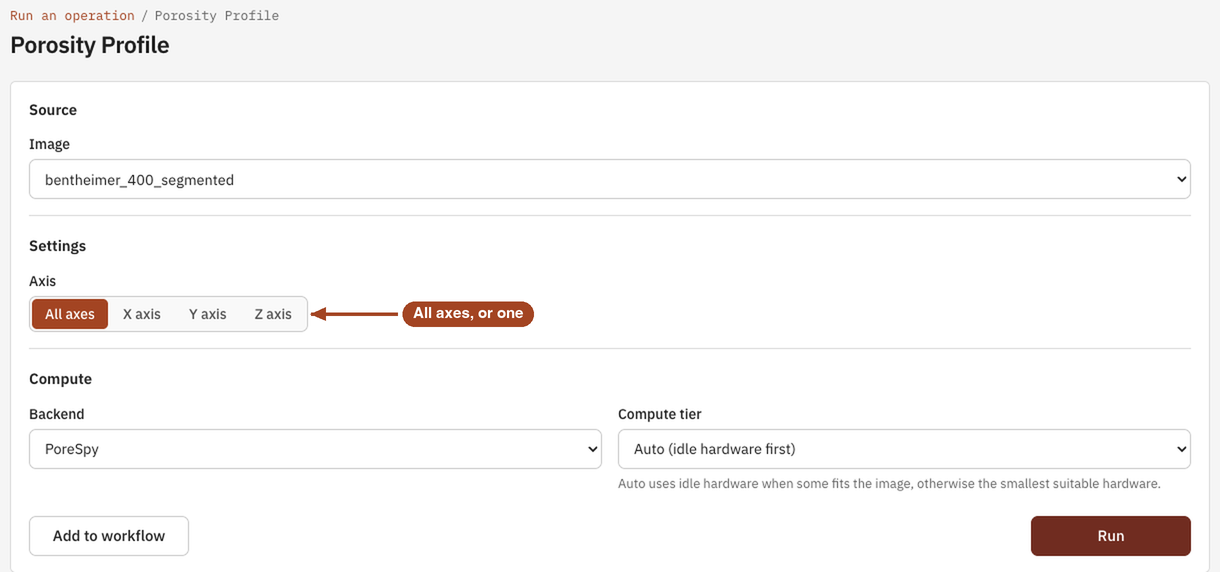Expand the Compute tier dropdown
Image resolution: width=1220 pixels, height=572 pixels.
coord(904,449)
